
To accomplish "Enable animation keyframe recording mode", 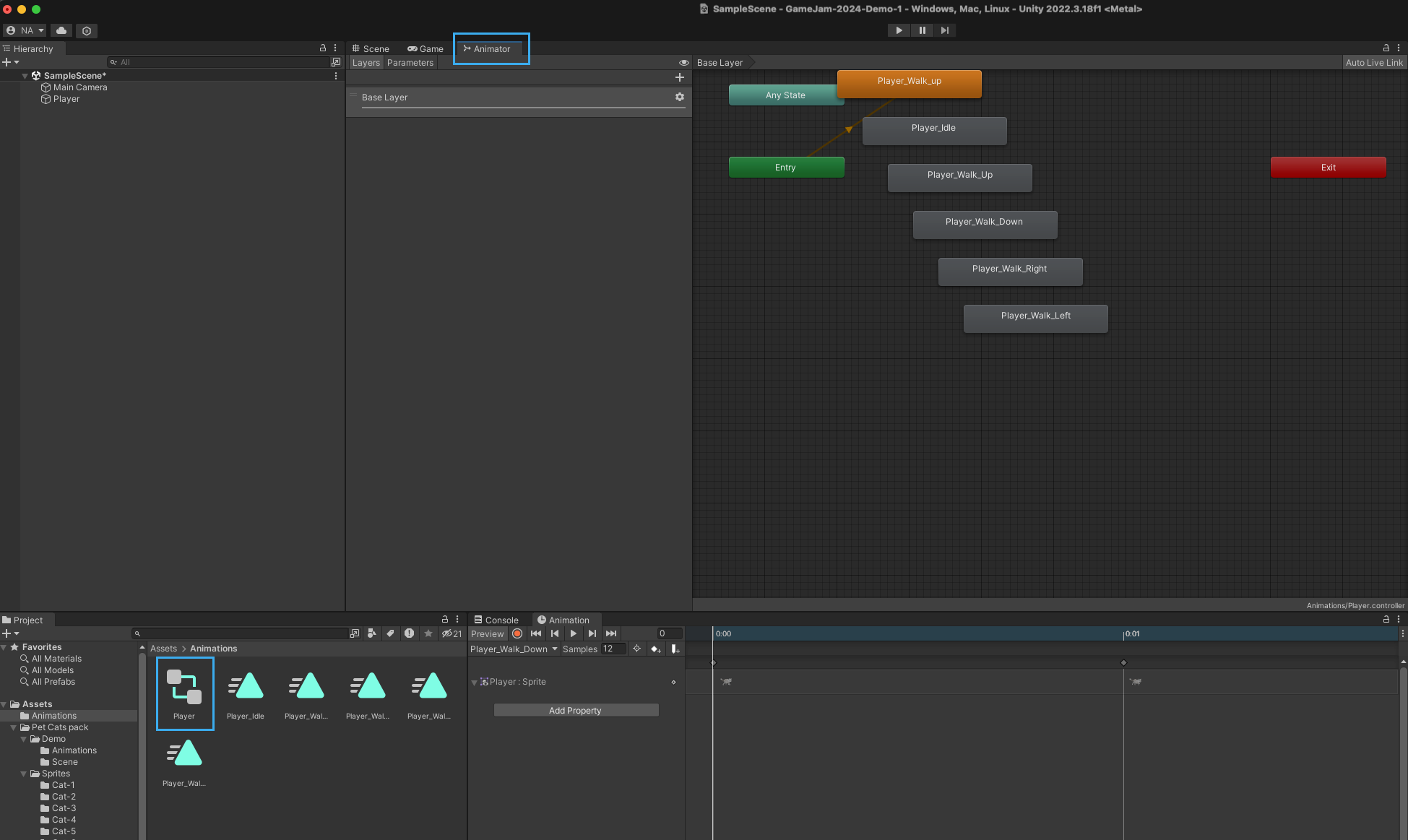I will (x=517, y=633).
